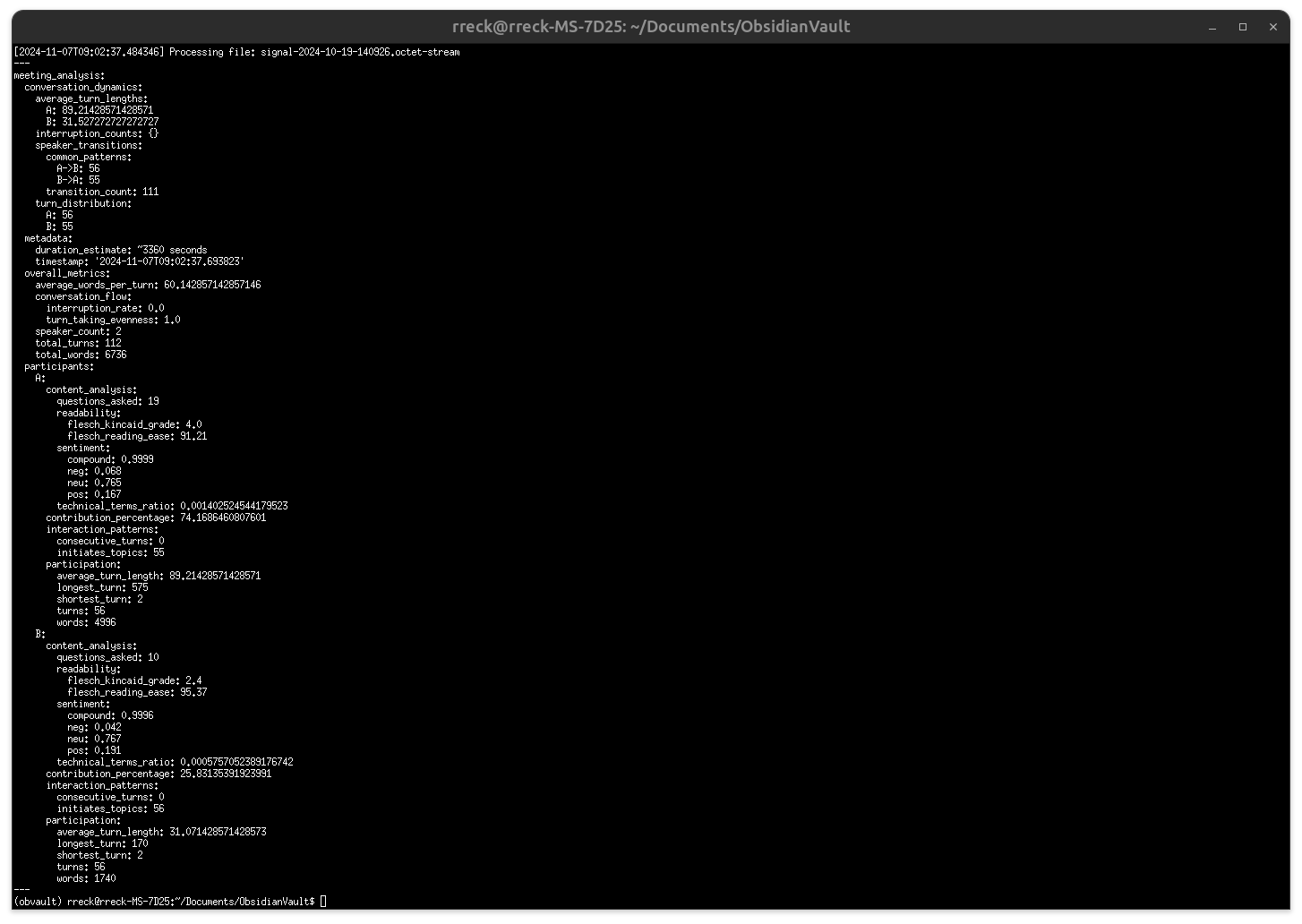Click the A->B: 56 line
Image resolution: width=1302 pixels, height=924 pixels.
click(78, 168)
